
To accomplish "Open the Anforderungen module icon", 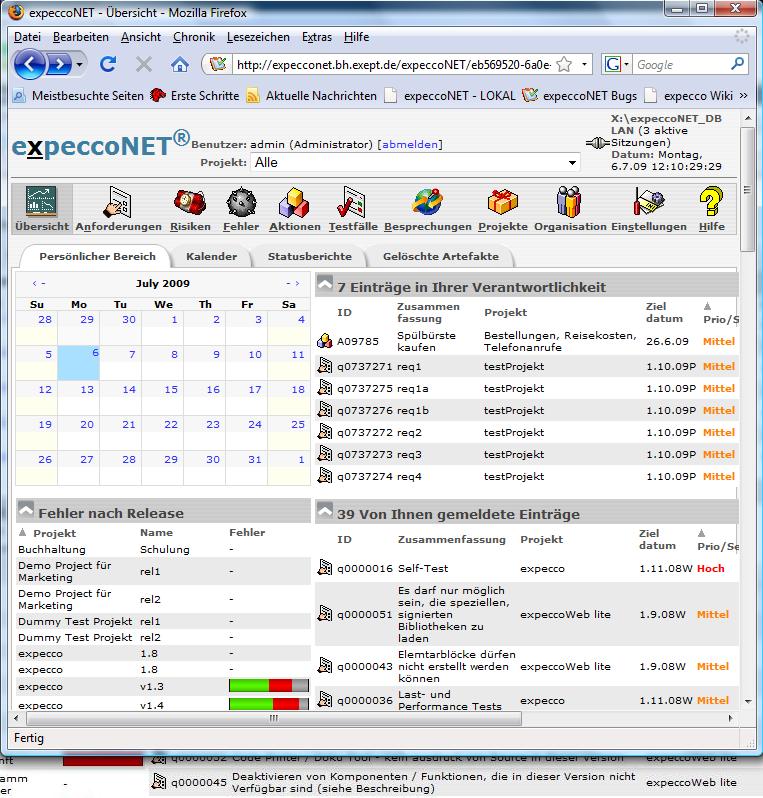I will point(118,204).
